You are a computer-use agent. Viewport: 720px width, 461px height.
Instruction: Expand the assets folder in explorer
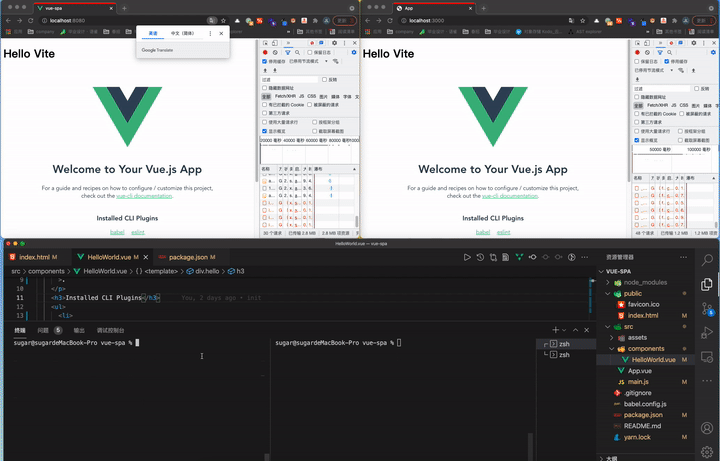click(612, 337)
